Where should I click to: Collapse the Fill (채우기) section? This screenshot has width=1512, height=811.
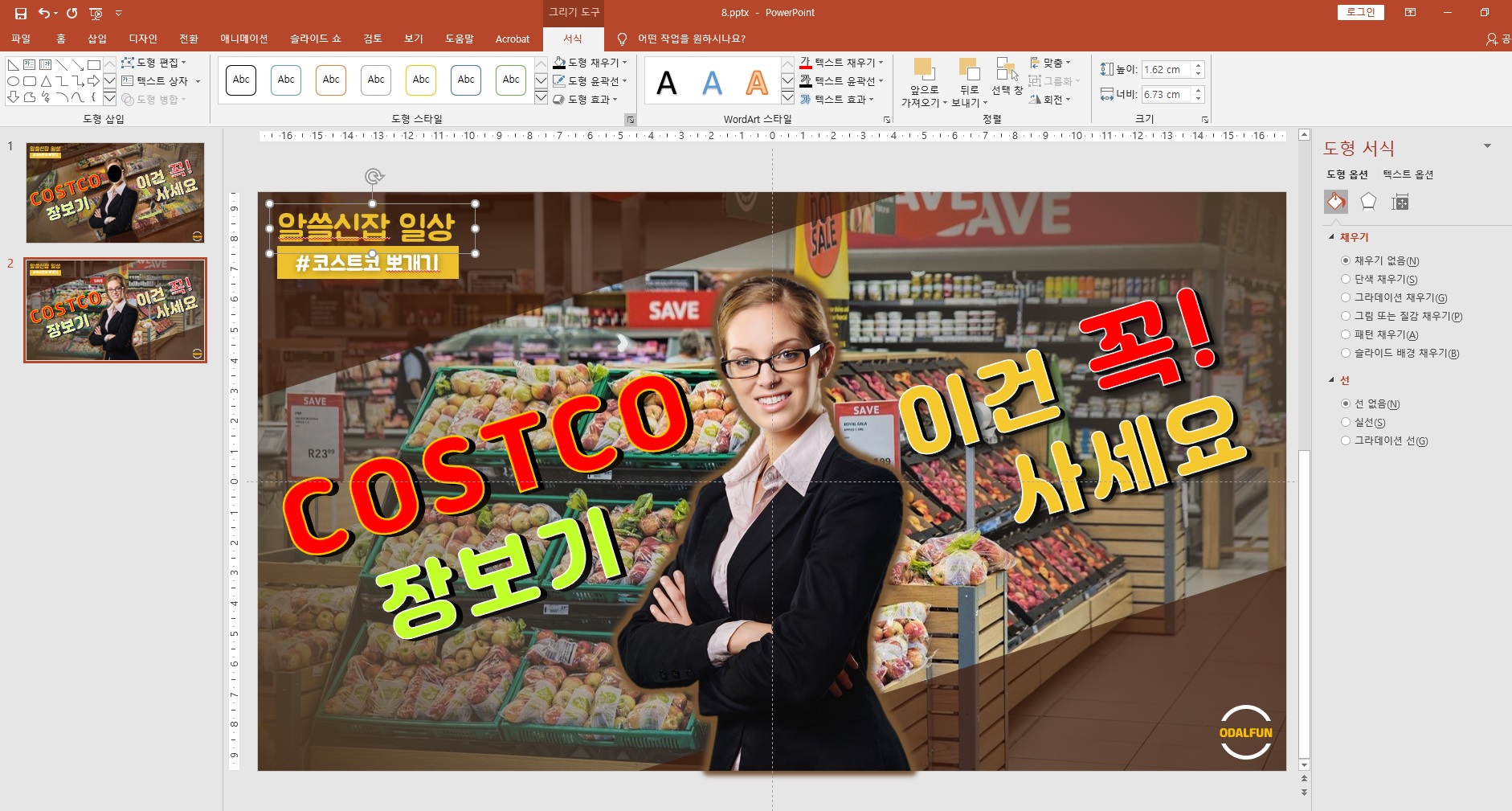click(x=1331, y=237)
